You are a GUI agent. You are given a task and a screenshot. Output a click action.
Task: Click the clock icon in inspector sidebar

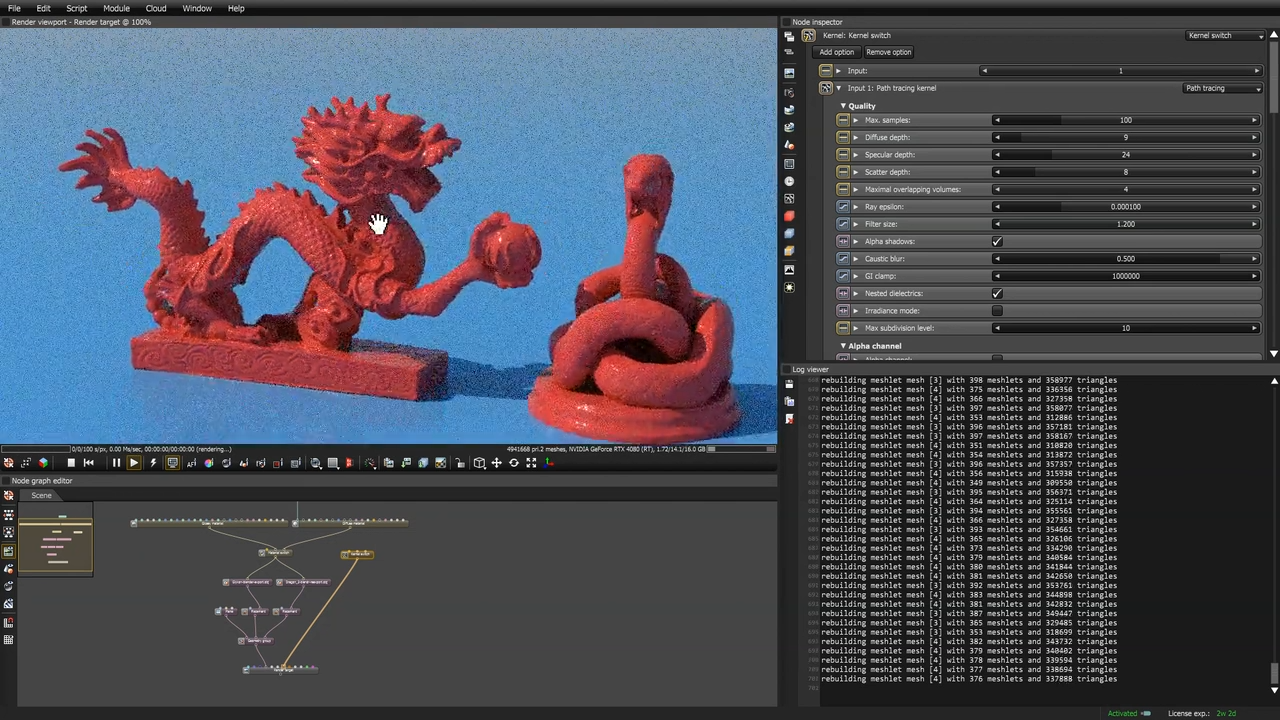click(x=789, y=181)
